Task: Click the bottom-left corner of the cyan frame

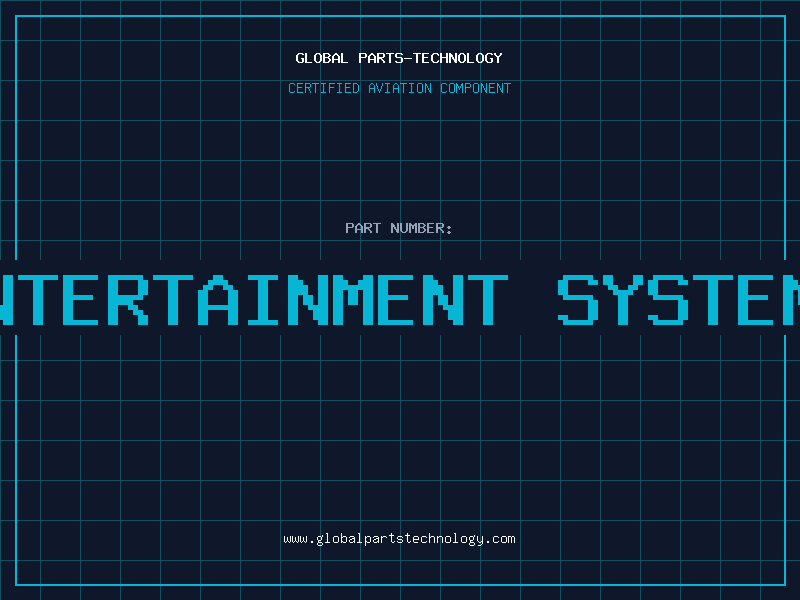Action: coord(15,585)
